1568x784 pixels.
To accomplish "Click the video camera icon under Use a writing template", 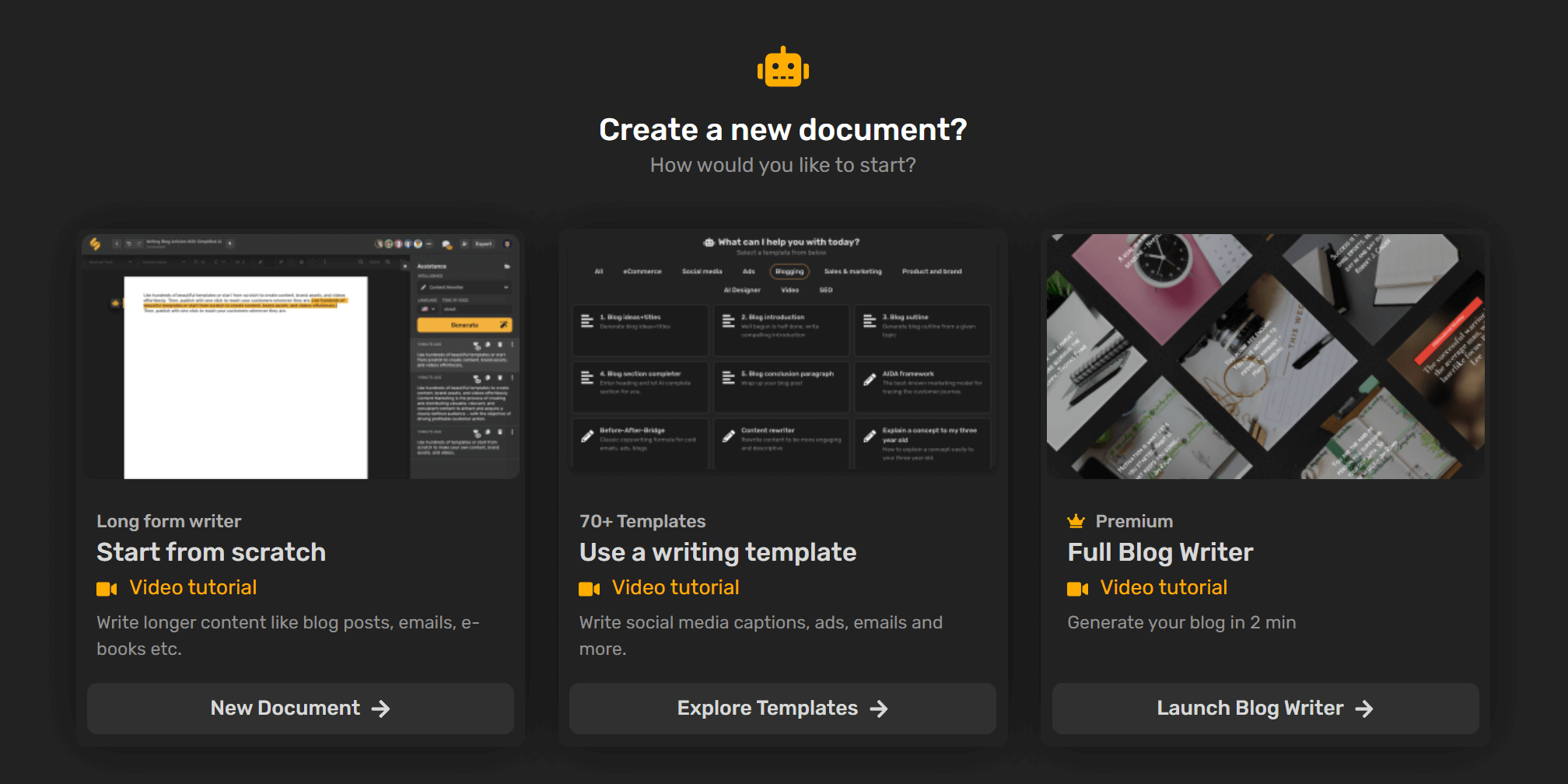I will click(x=590, y=589).
